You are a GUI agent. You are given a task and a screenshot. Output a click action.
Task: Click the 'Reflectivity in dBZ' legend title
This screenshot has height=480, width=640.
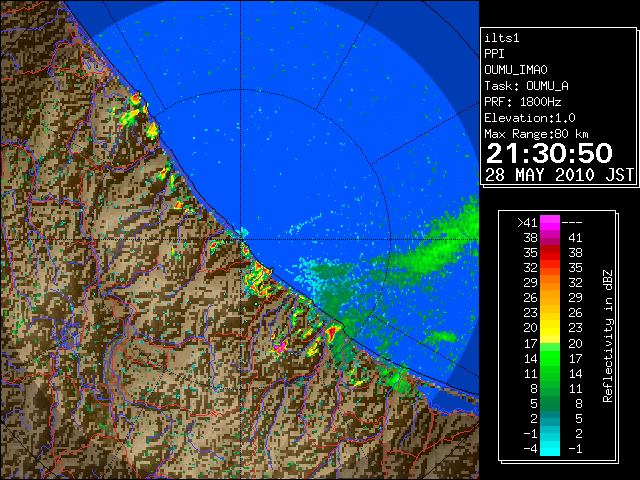[x=608, y=336]
